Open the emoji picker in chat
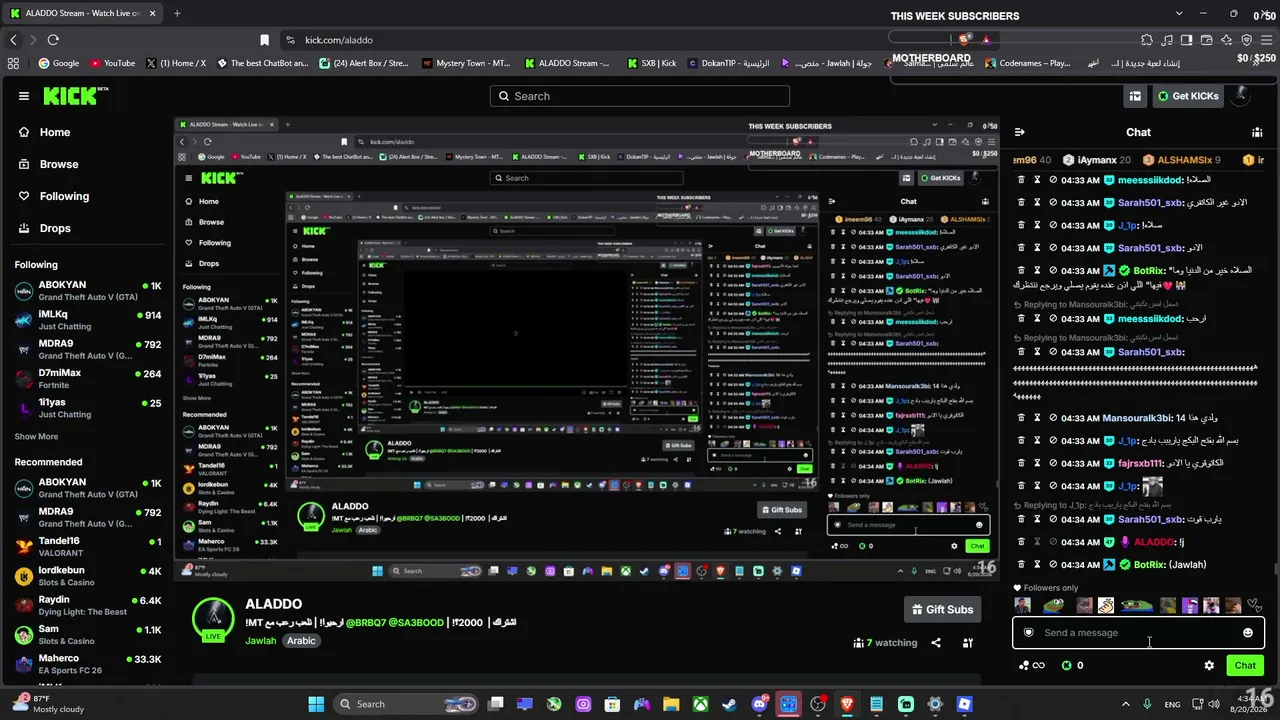The height and width of the screenshot is (720, 1280). pos(1248,633)
